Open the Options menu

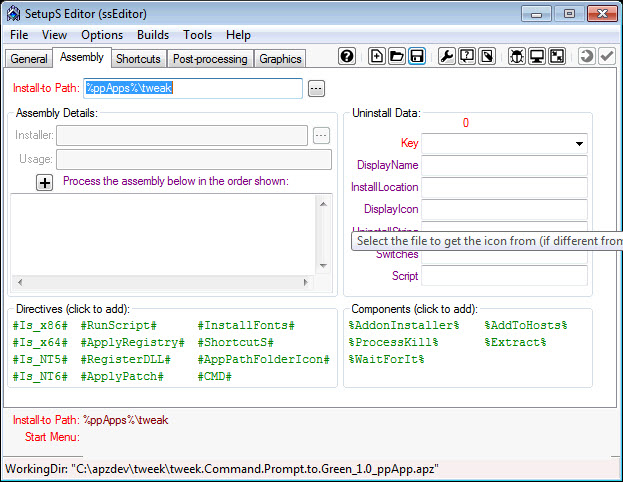tap(102, 35)
